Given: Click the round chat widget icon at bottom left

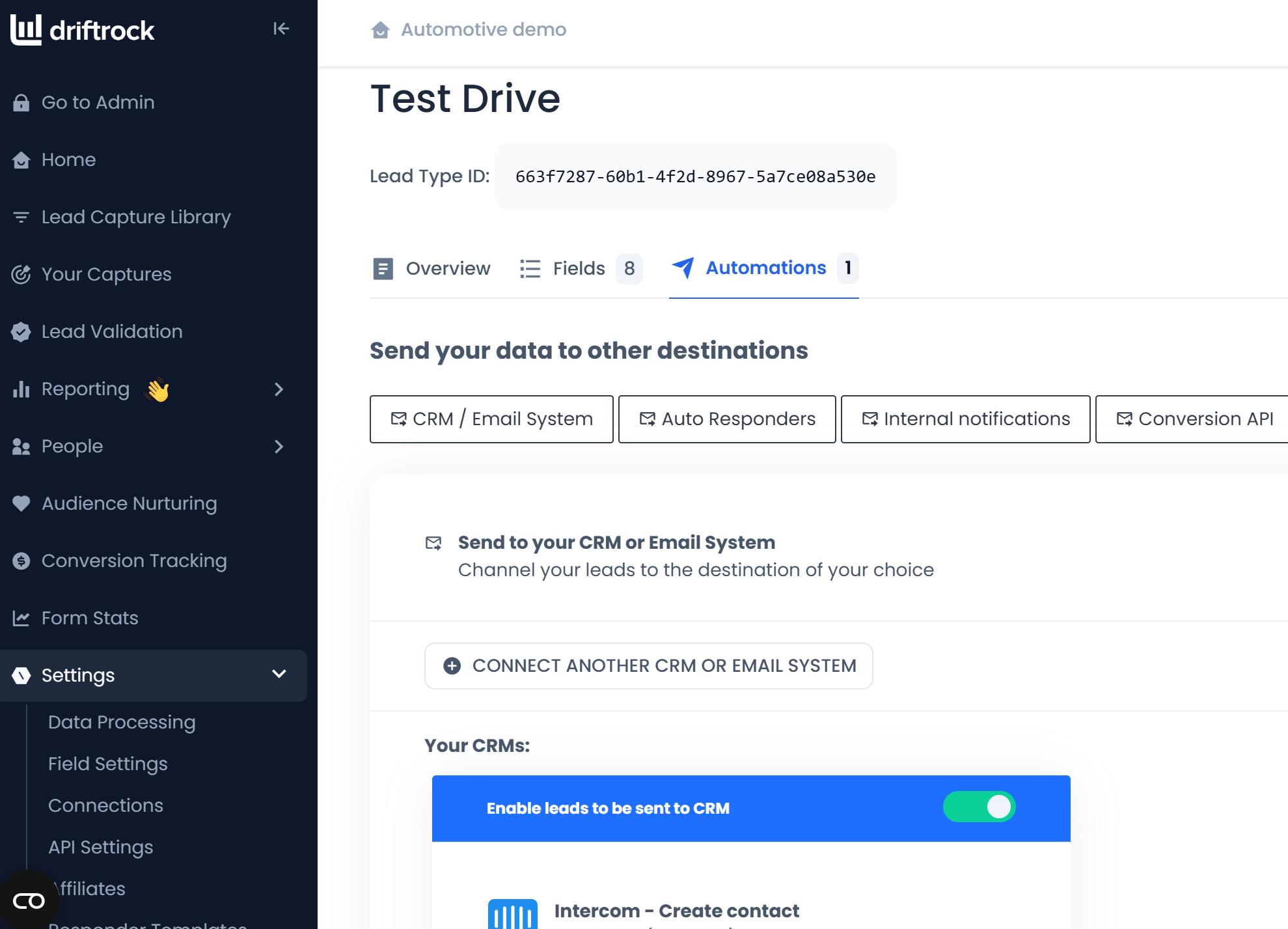Looking at the screenshot, I should pos(29,901).
